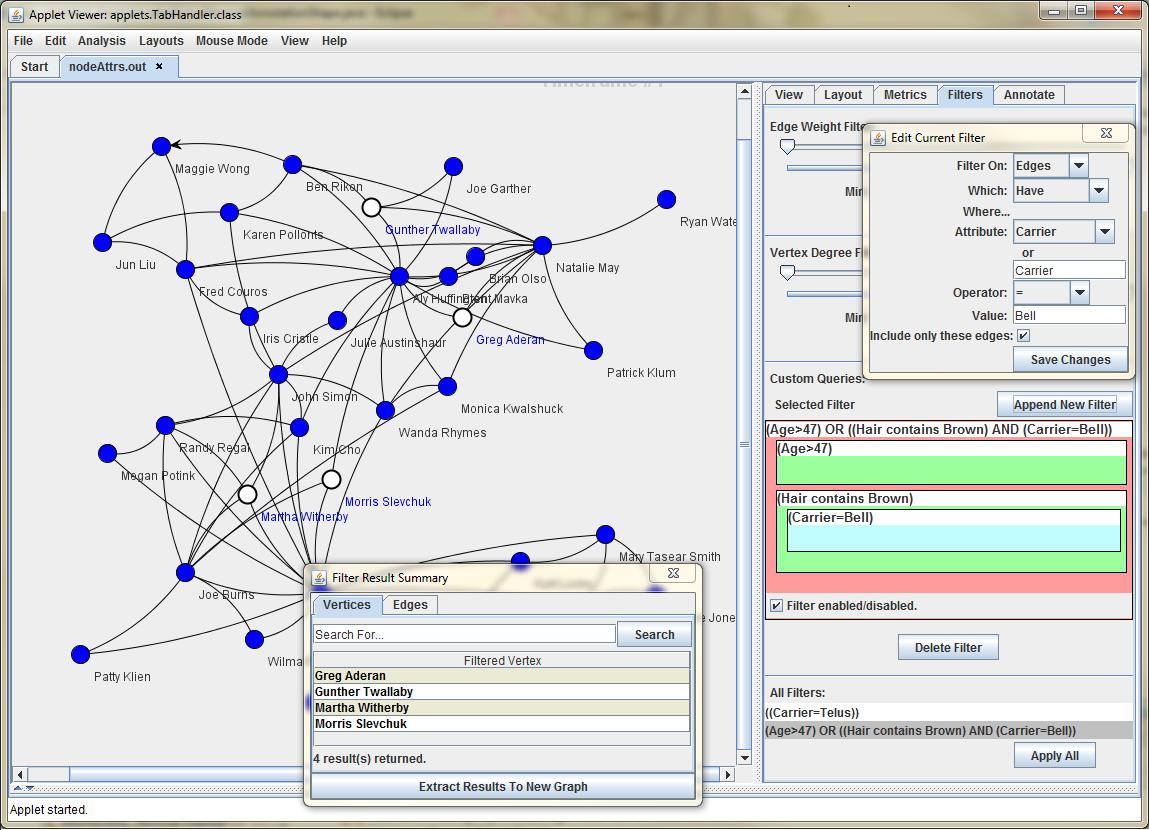Open the Analysis menu
1149x830 pixels.
tap(102, 41)
